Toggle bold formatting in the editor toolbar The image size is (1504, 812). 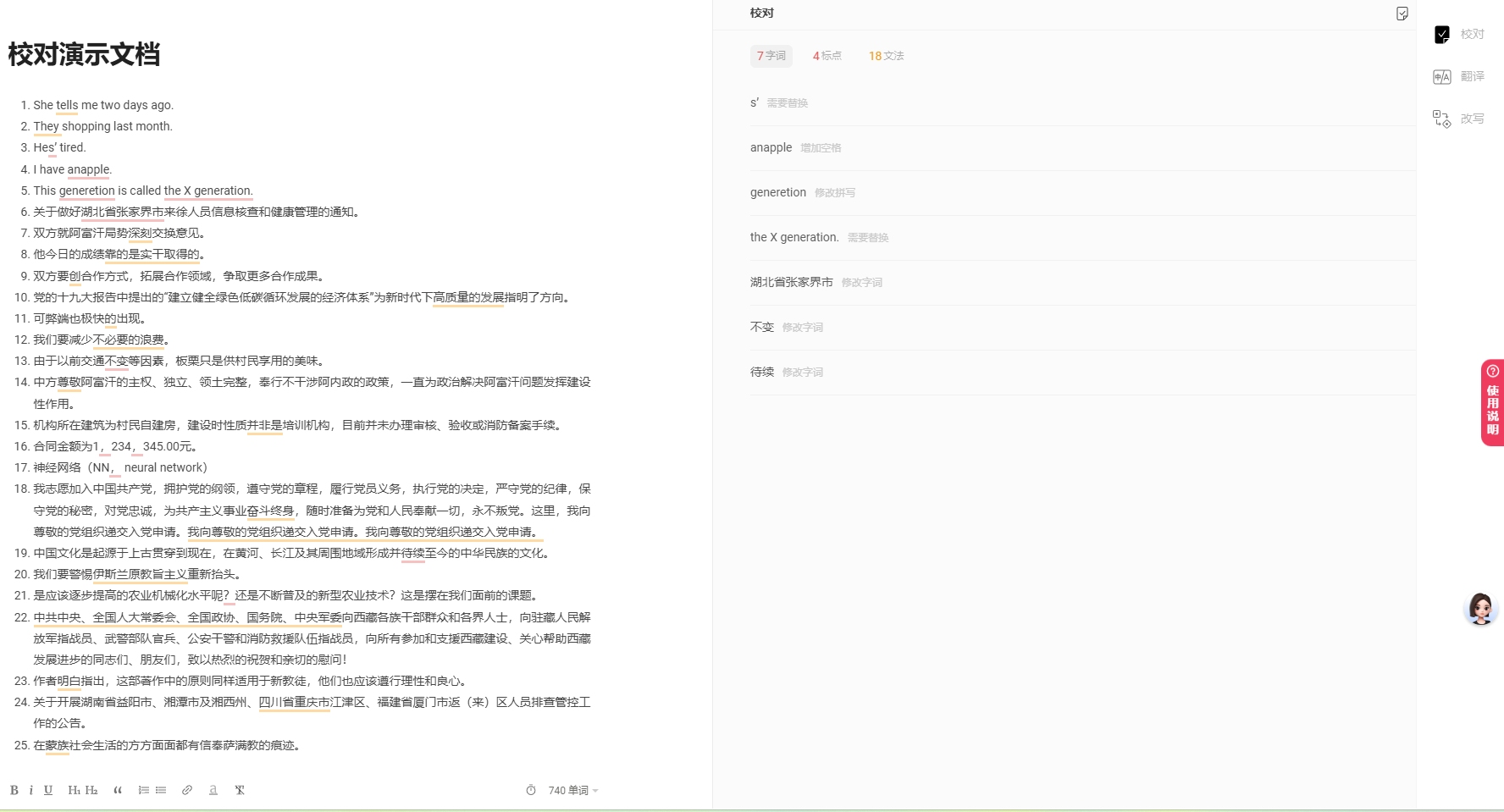tap(14, 790)
